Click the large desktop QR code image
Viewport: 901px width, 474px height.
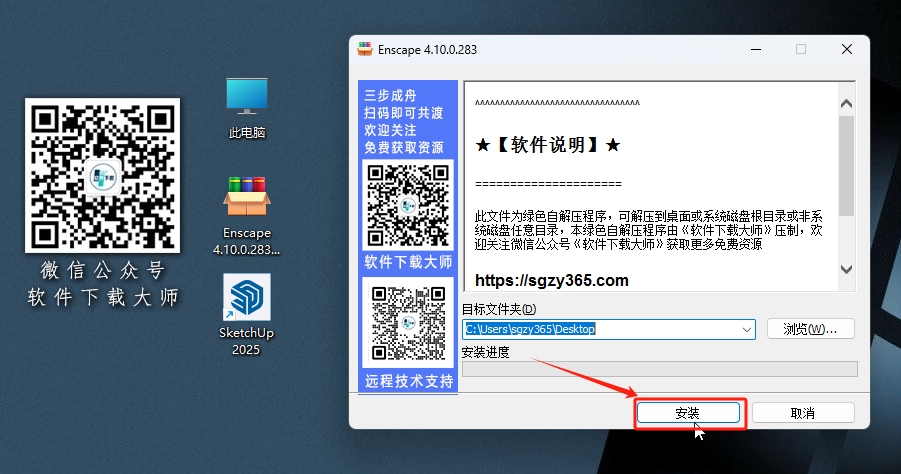102,175
